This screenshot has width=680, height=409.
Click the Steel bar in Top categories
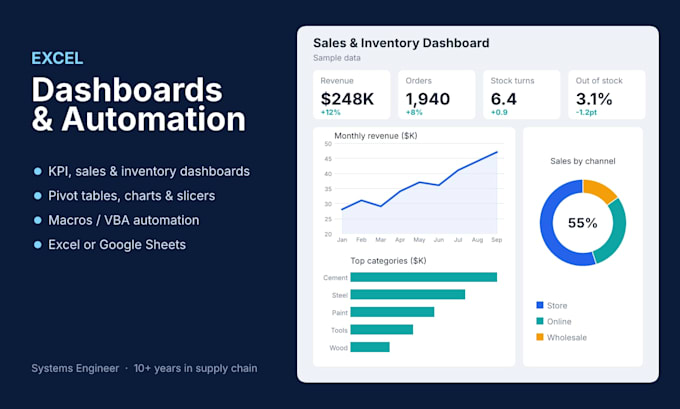[408, 294]
